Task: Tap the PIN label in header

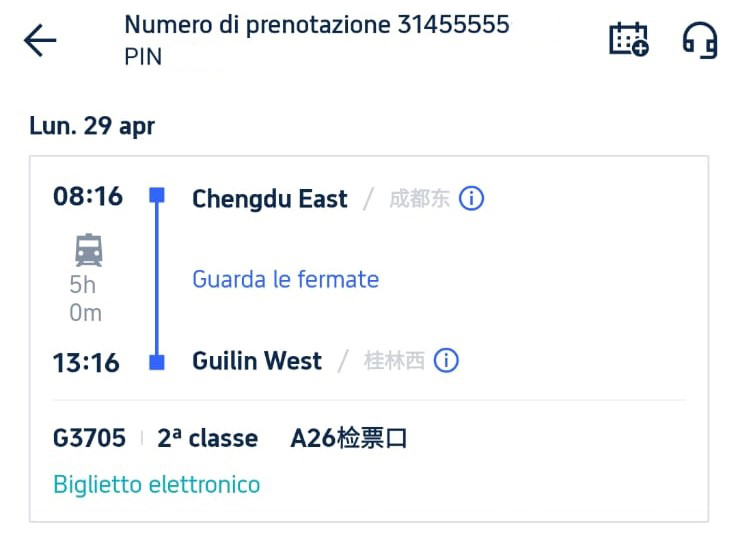Action: click(x=143, y=57)
